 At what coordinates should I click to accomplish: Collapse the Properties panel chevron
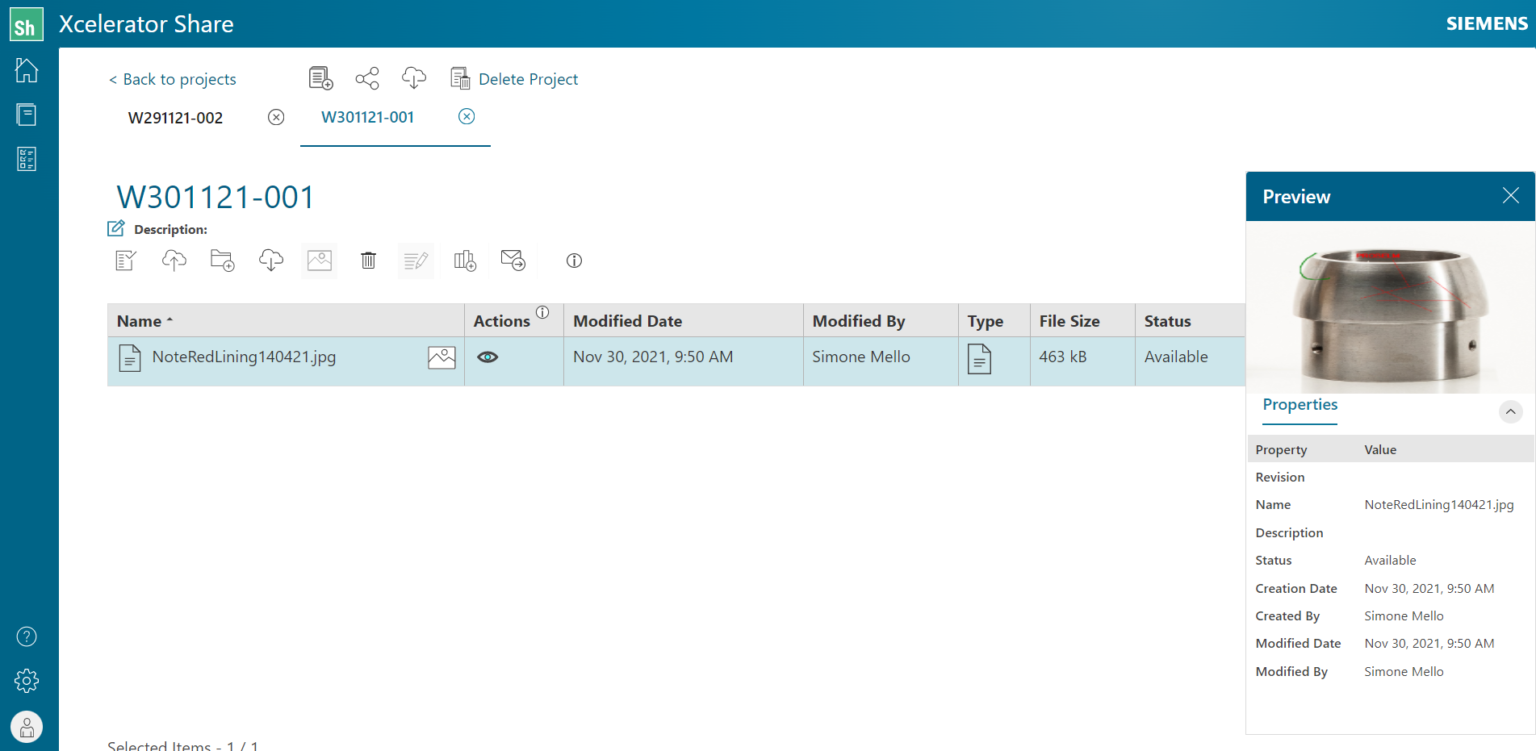1510,411
